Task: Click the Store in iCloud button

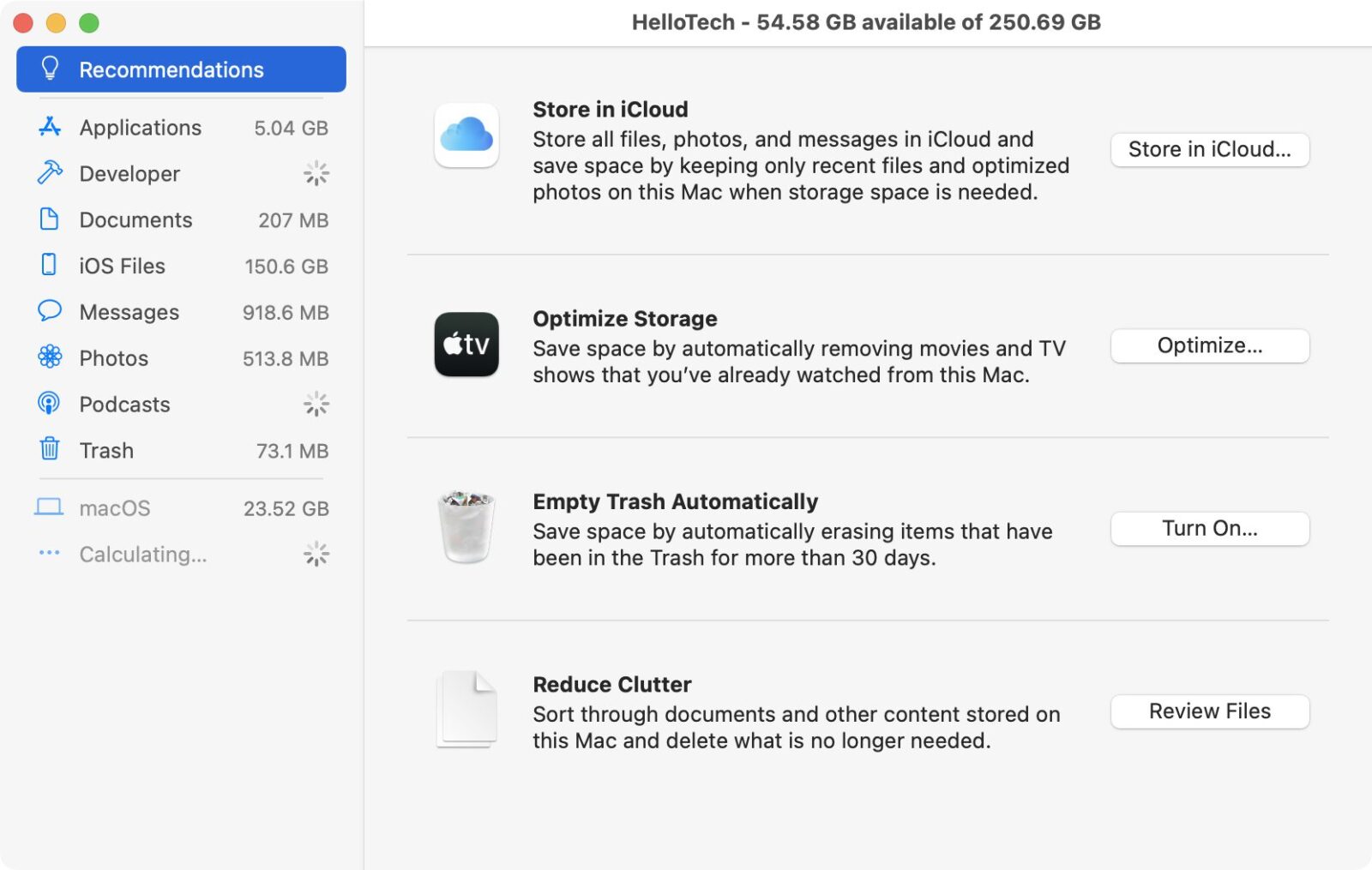Action: [1209, 149]
